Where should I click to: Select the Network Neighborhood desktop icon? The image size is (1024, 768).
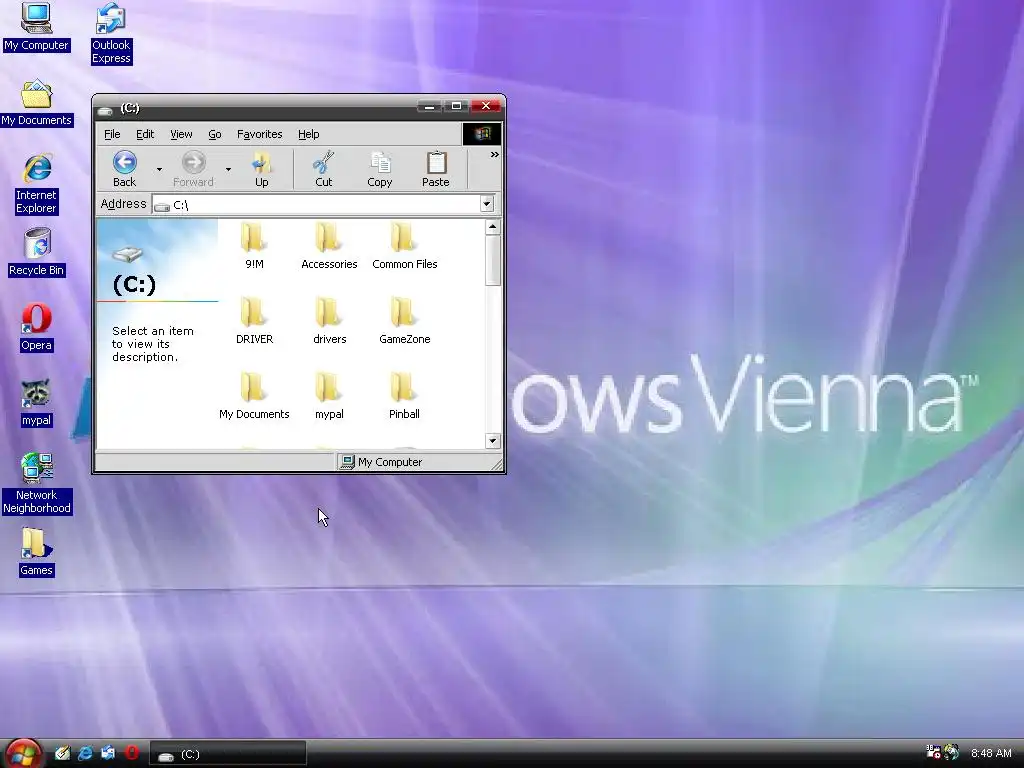coord(37,484)
